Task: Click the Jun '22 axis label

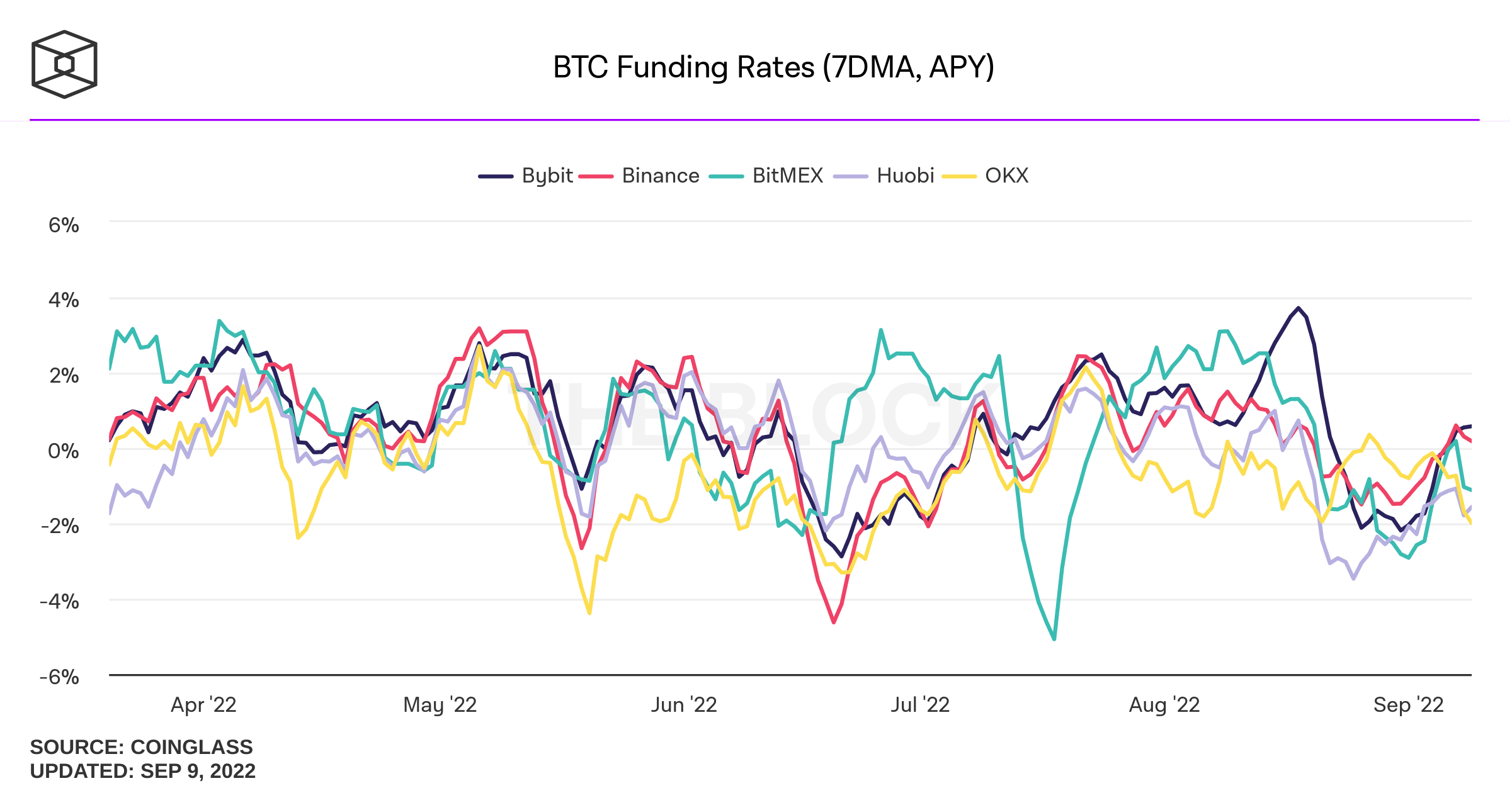Action: tap(684, 705)
